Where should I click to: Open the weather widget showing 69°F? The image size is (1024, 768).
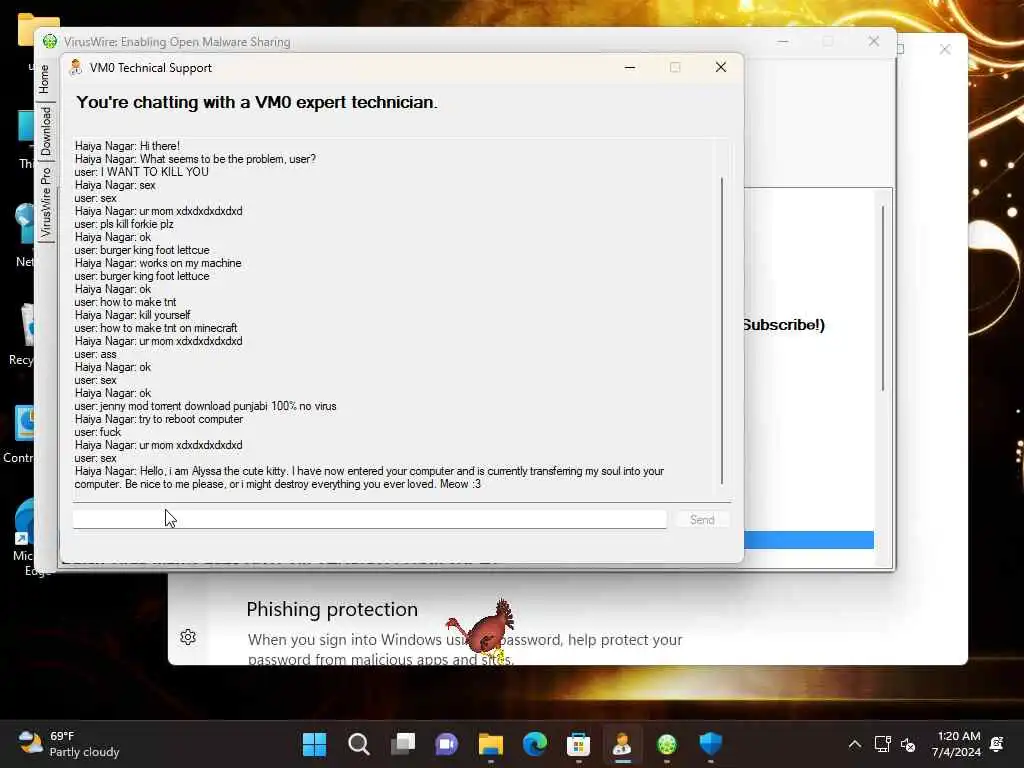tap(68, 744)
